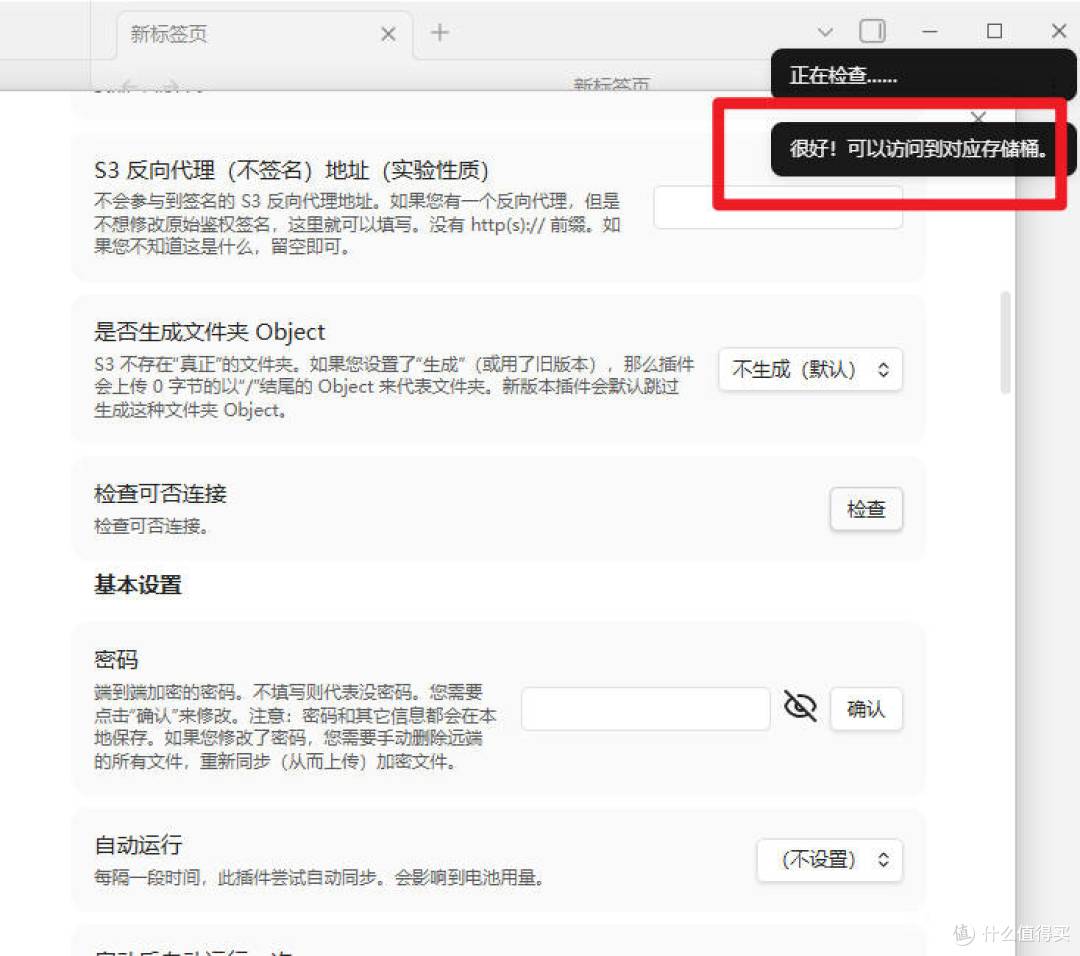Maximize the Obsidian window
Screen dimensions: 1080x956
(994, 32)
